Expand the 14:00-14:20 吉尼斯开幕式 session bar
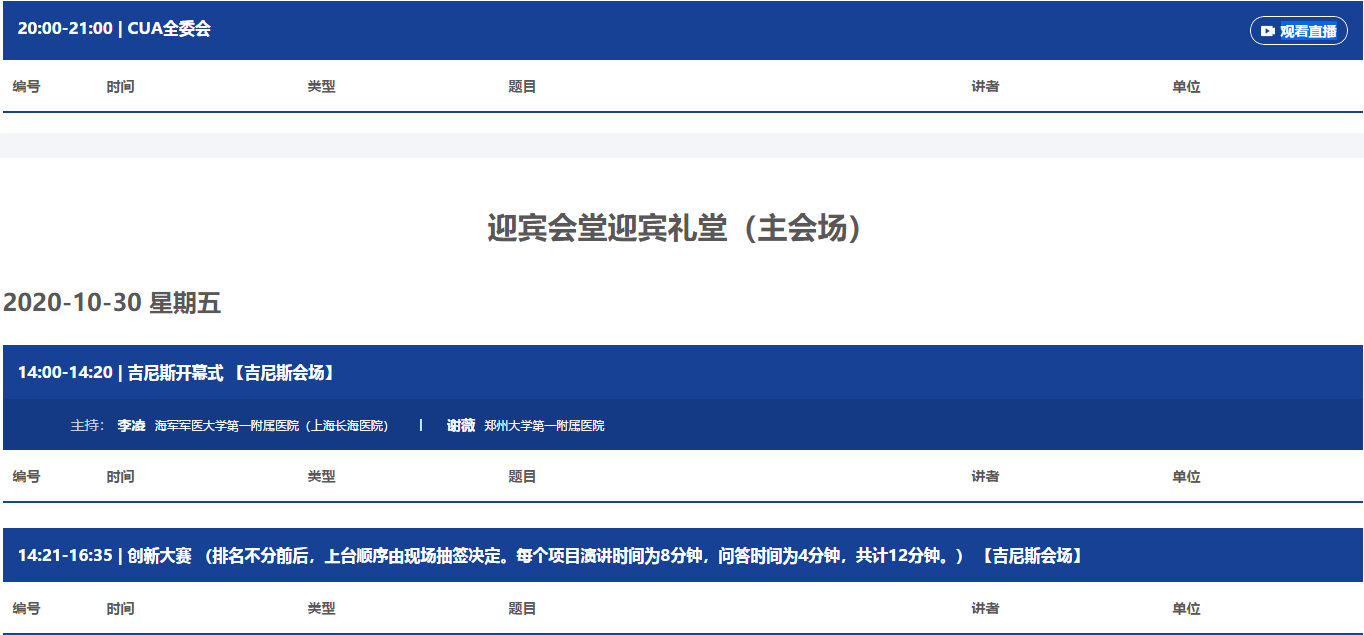Viewport: 1364px width, 635px height. pyautogui.click(x=176, y=373)
